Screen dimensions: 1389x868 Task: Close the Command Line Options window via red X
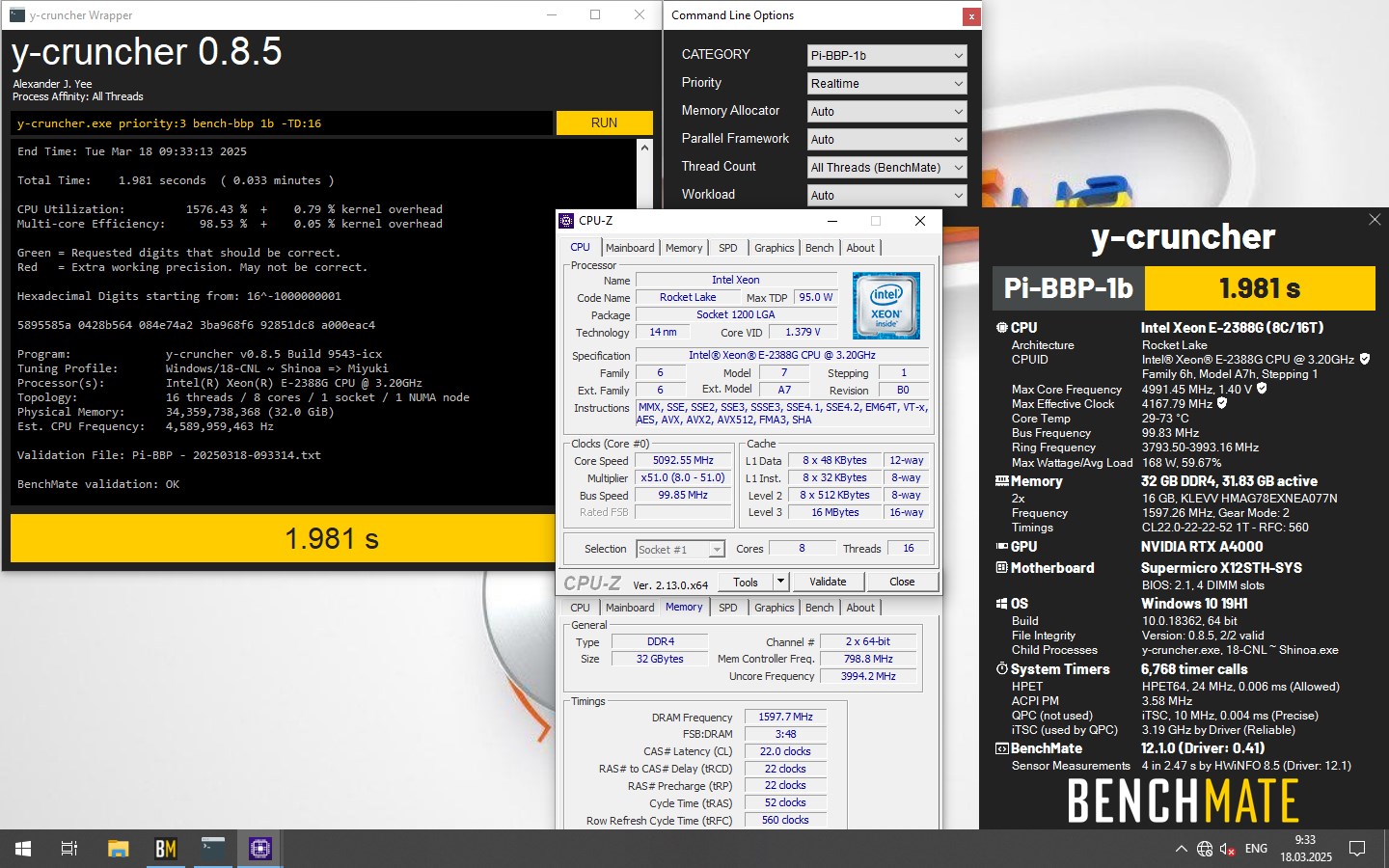(x=971, y=16)
